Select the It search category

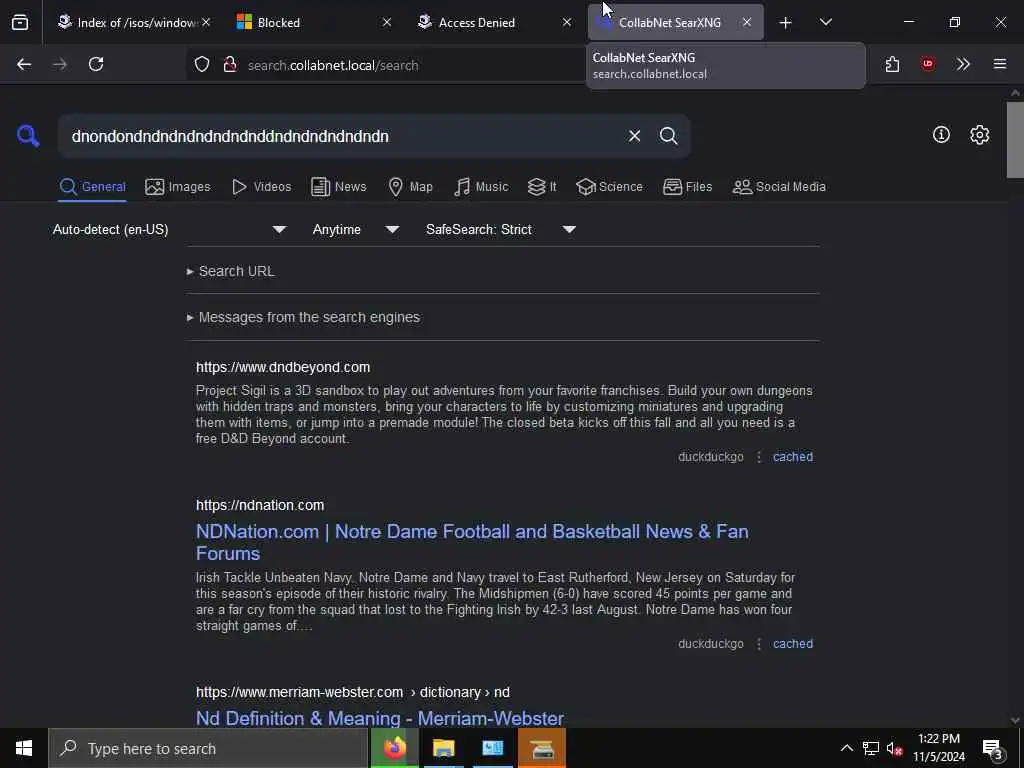coord(541,187)
